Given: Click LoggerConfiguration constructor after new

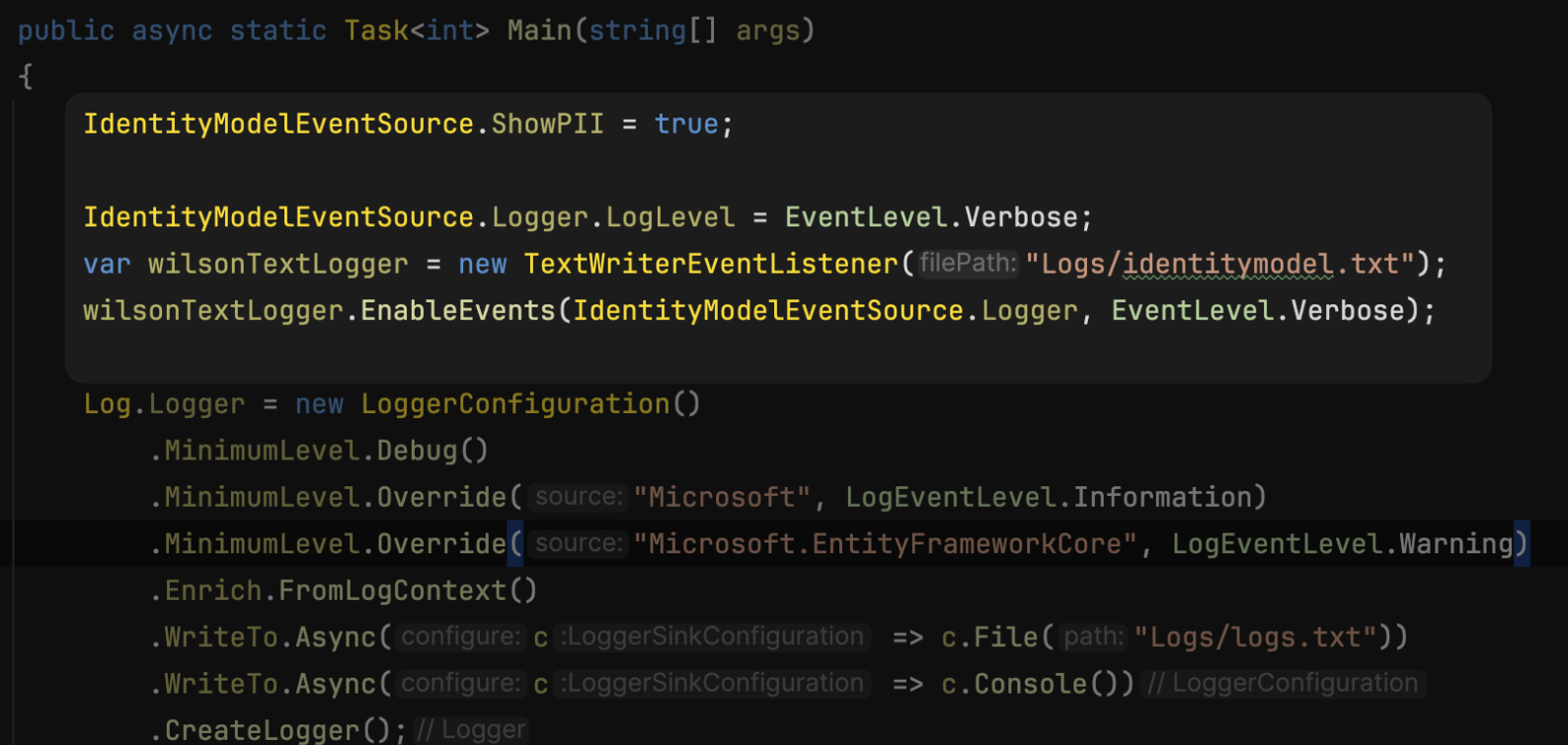Looking at the screenshot, I should pyautogui.click(x=515, y=404).
